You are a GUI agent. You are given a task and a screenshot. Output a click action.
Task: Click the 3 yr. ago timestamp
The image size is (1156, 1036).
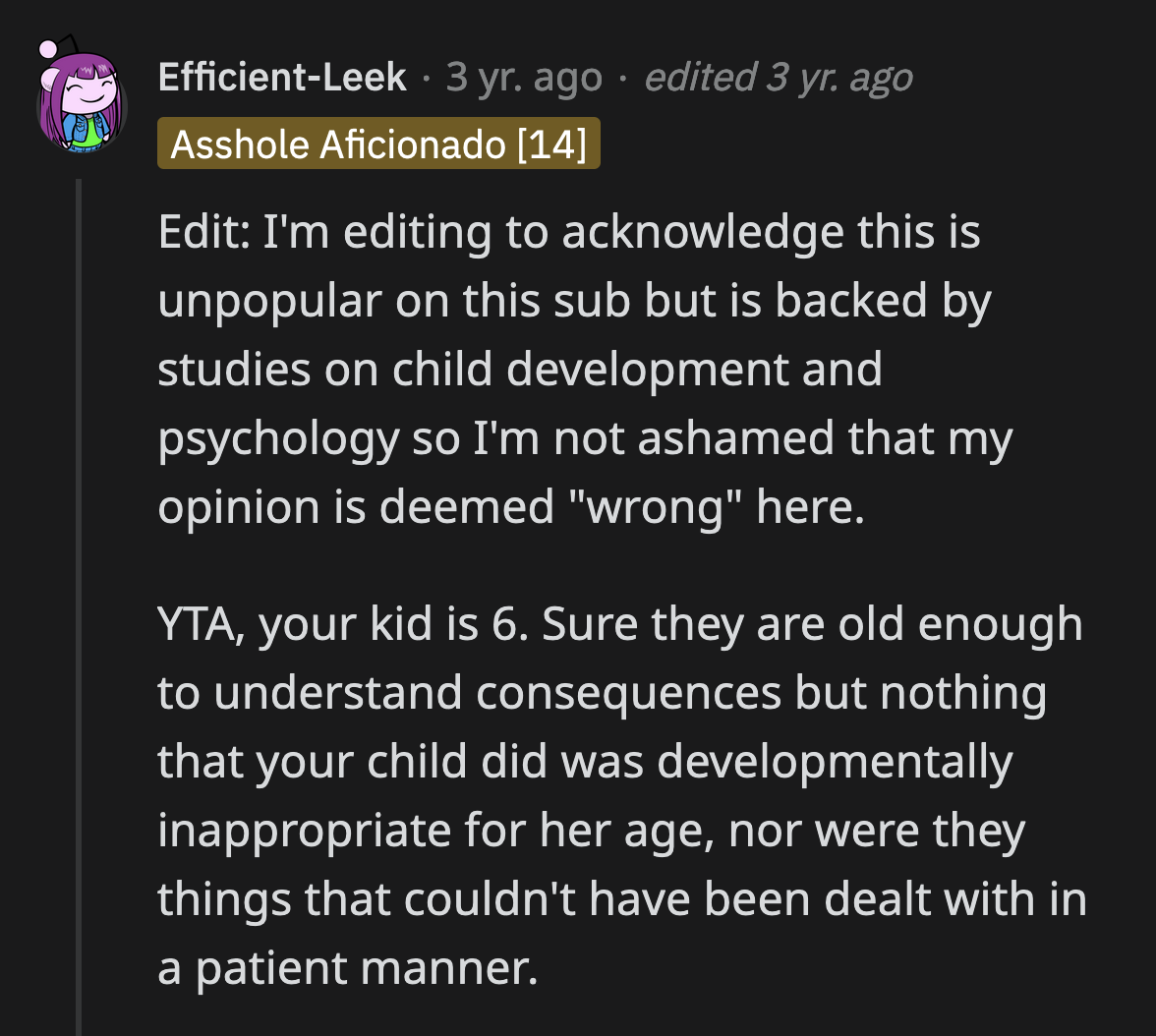(x=524, y=77)
